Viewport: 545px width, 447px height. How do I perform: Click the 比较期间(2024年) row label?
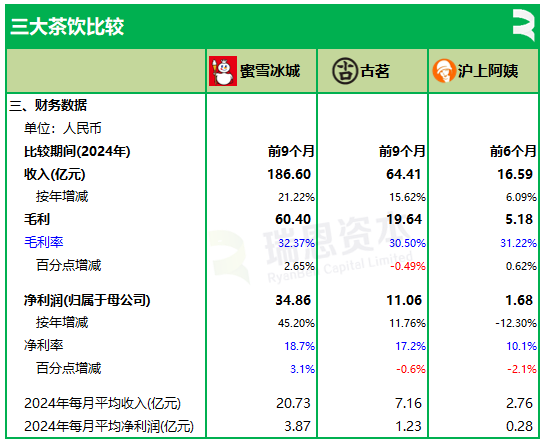tap(77, 151)
